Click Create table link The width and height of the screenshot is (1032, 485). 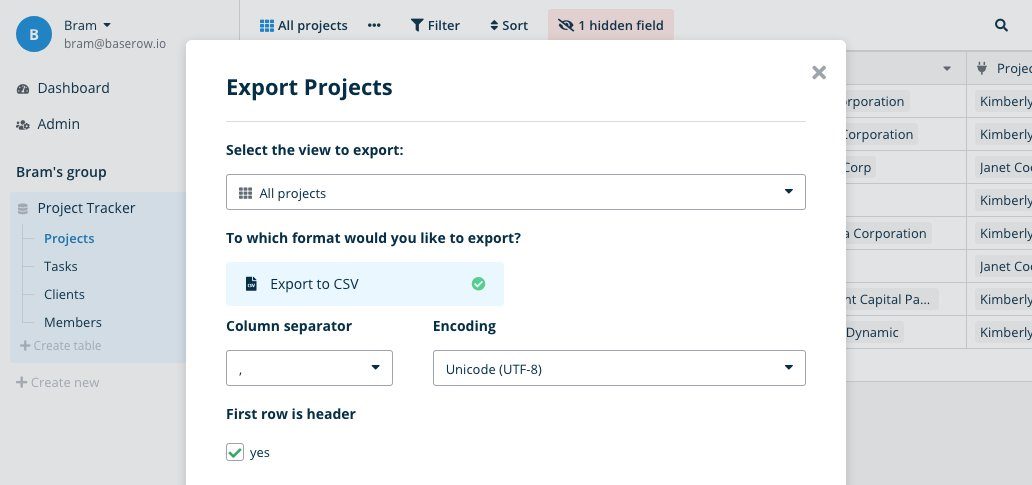pos(60,346)
